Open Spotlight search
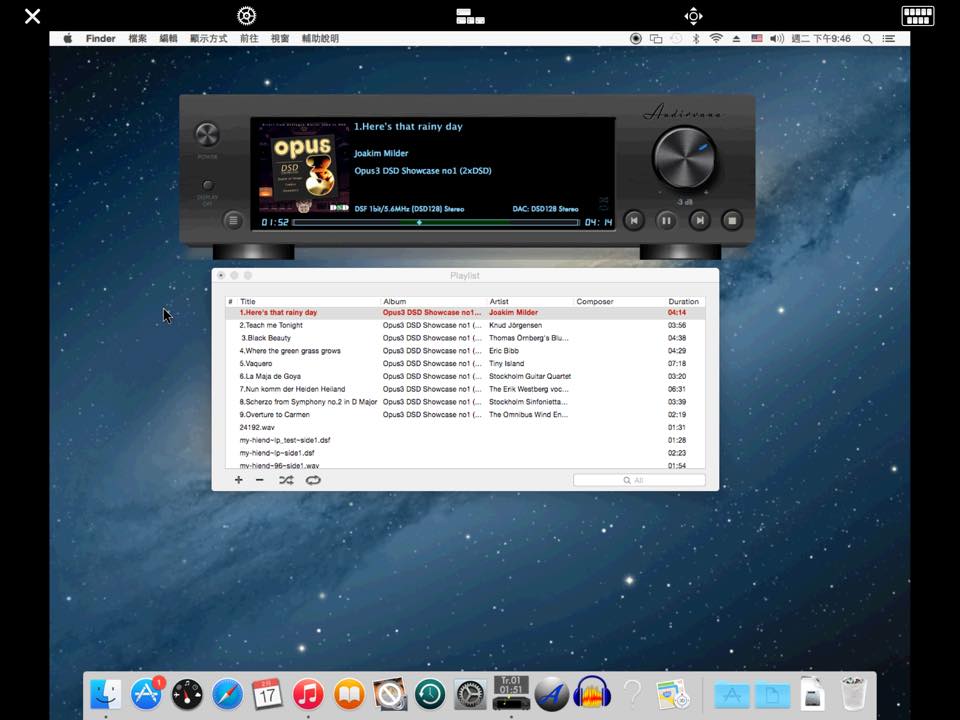 pos(868,39)
